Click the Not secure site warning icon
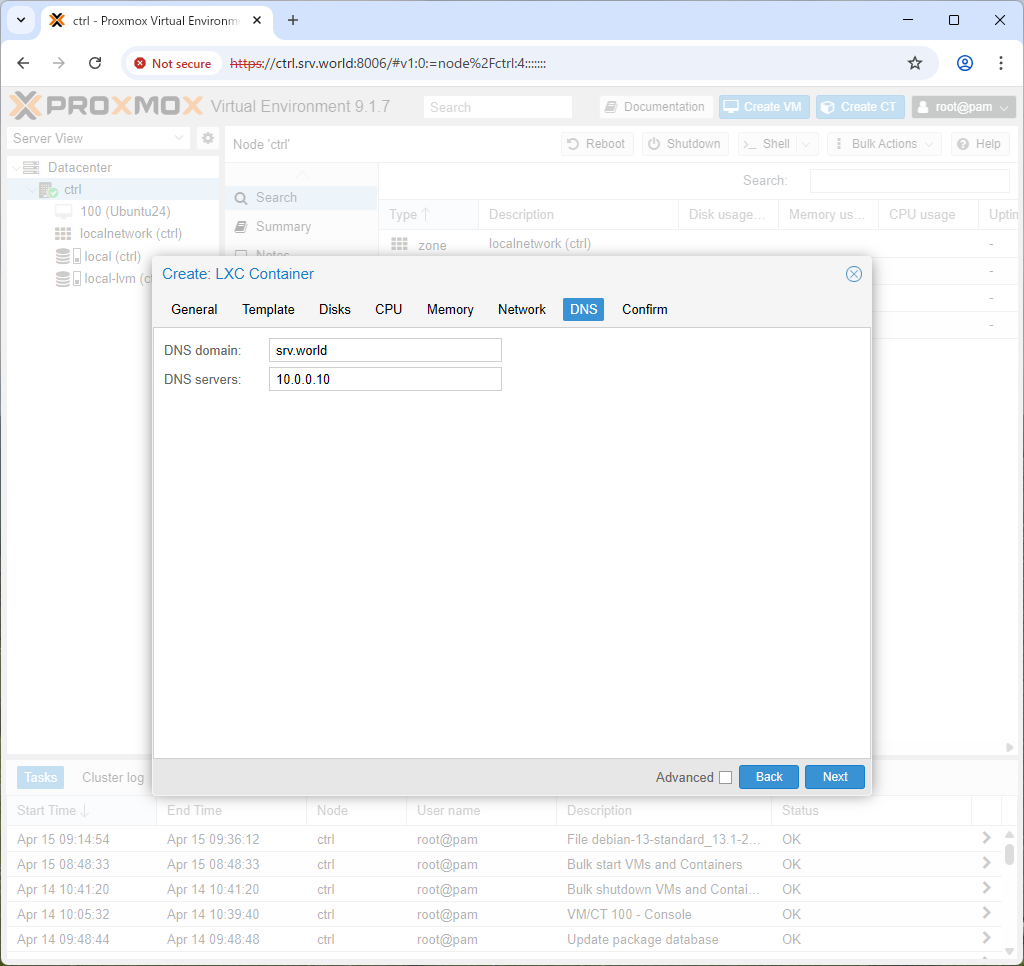Screen dimensions: 1024x966 [x=140, y=63]
